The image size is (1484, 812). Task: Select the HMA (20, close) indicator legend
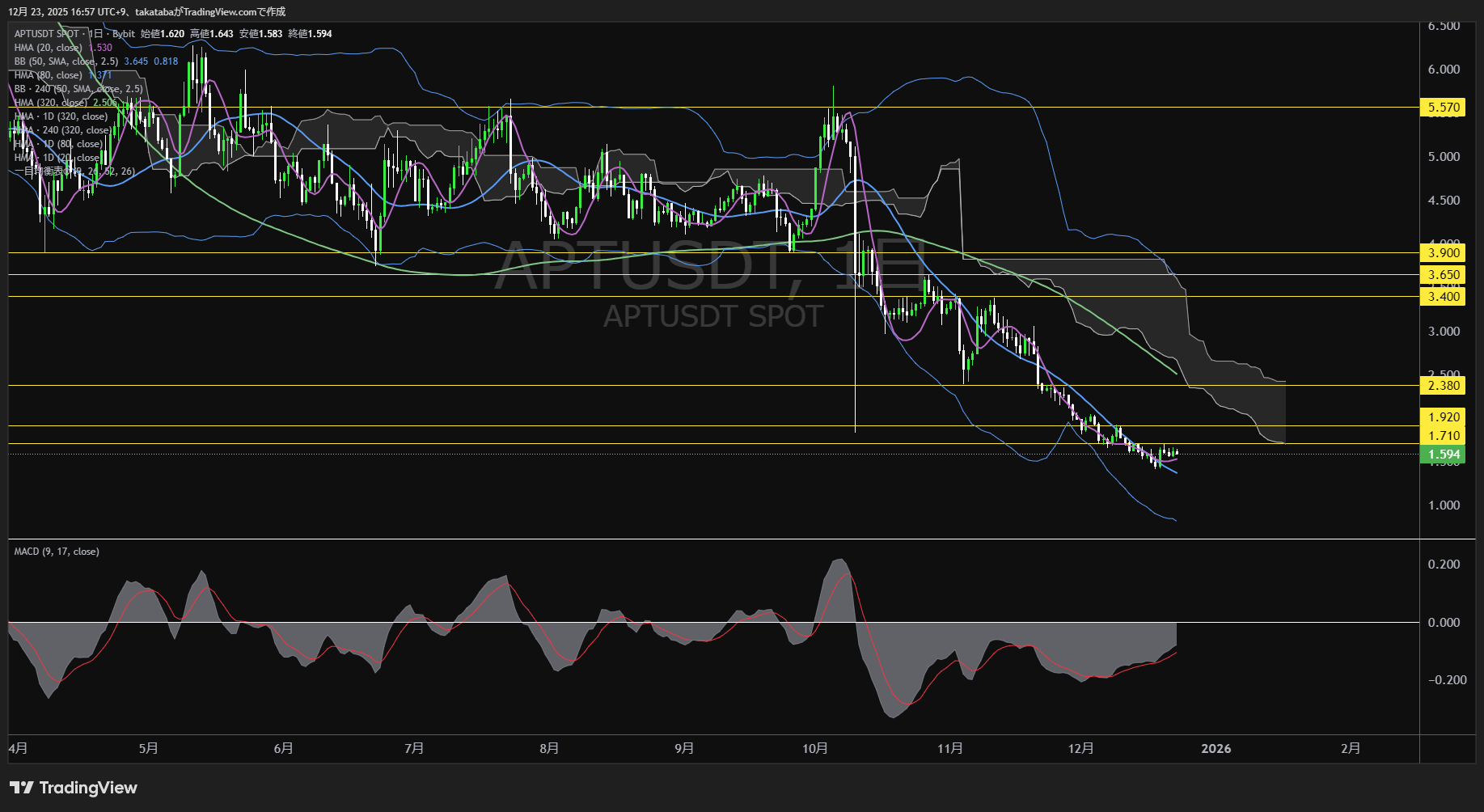(49, 48)
